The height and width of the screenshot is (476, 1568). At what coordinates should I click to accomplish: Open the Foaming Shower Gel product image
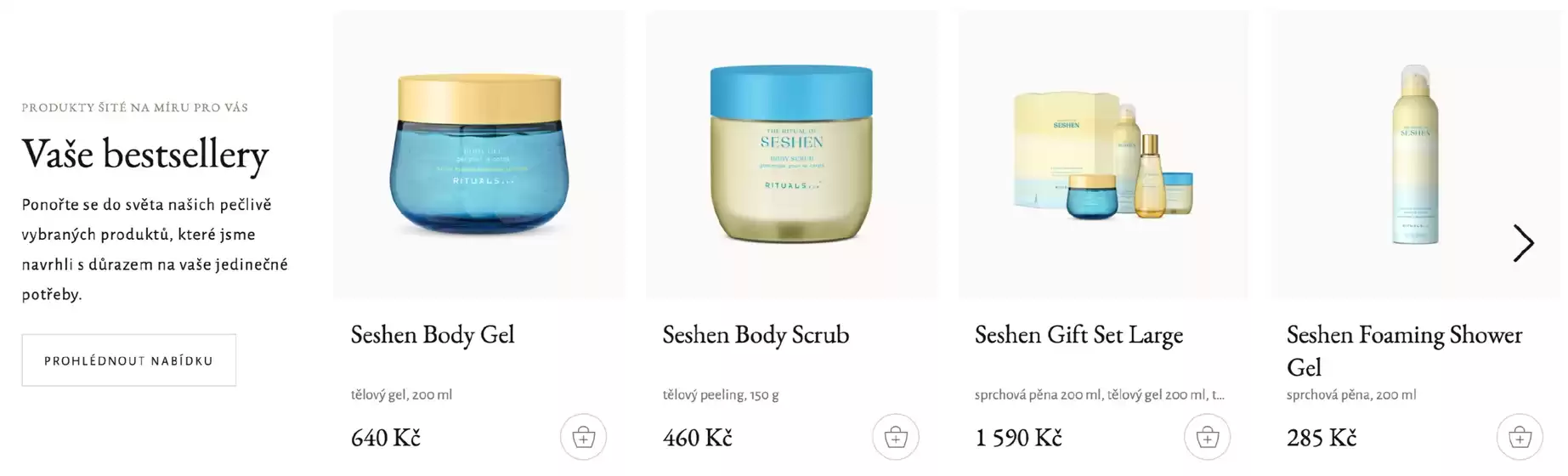[1416, 155]
